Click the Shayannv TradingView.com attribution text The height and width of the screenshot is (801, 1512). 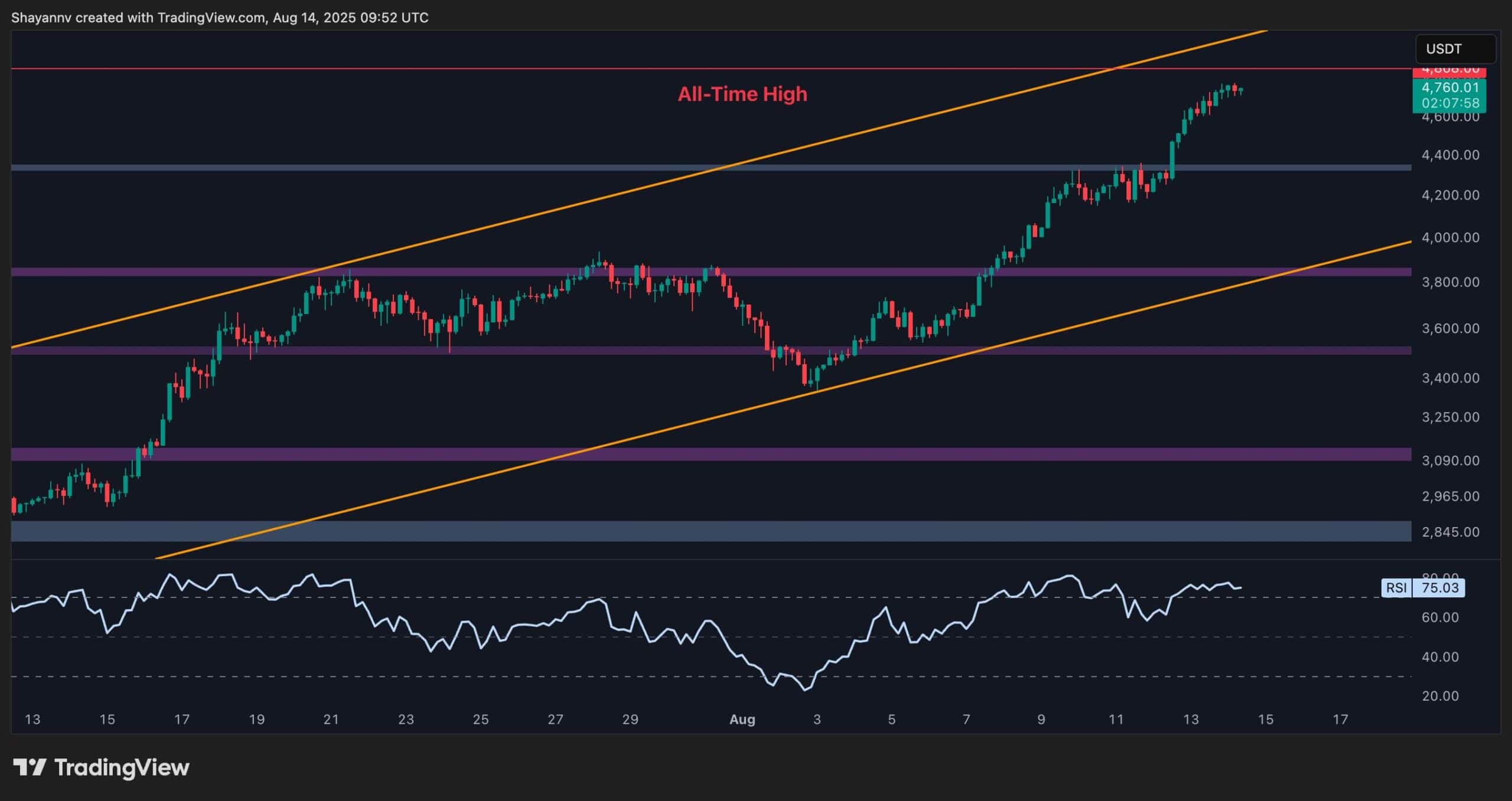pyautogui.click(x=220, y=18)
